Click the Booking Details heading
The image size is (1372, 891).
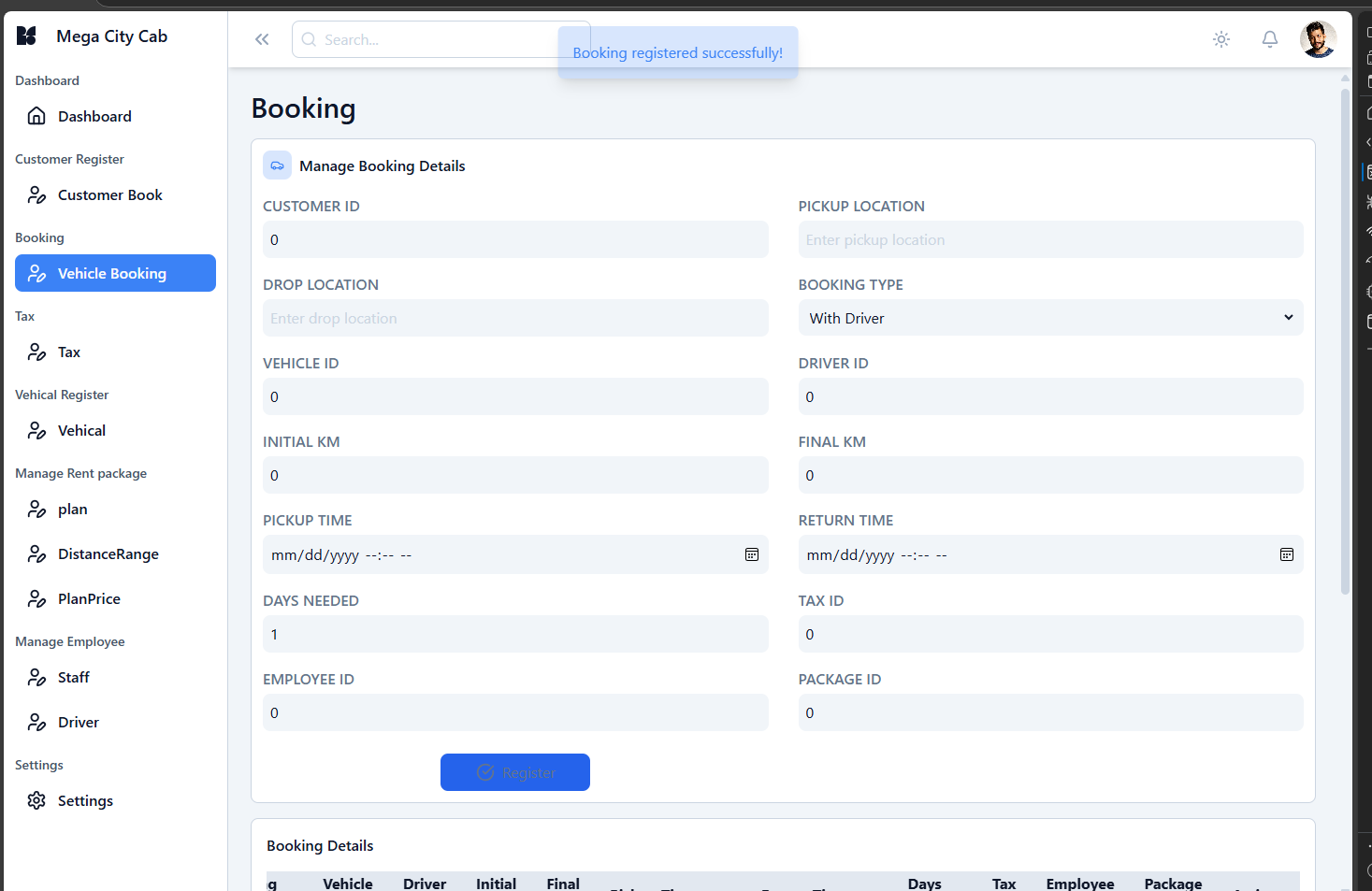(320, 845)
